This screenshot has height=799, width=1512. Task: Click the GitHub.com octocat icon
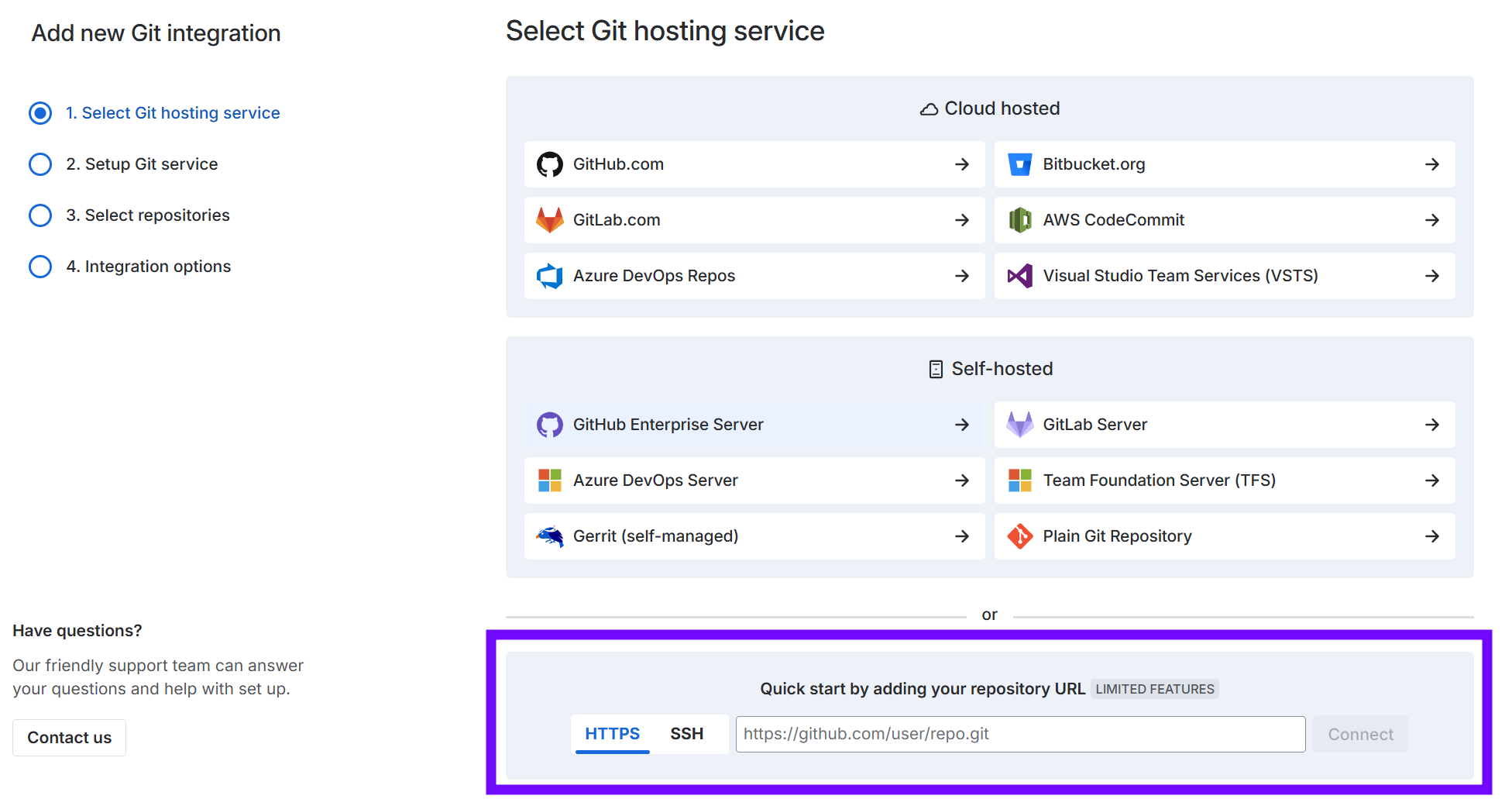click(549, 164)
